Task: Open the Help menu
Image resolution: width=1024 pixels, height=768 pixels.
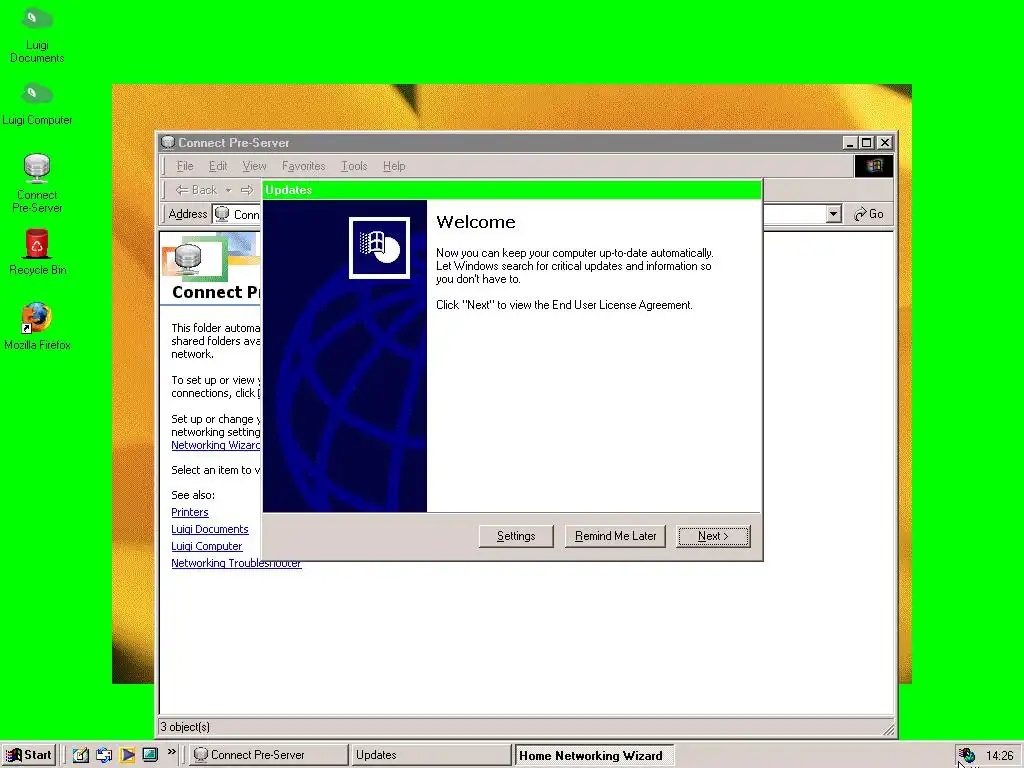Action: pos(394,166)
